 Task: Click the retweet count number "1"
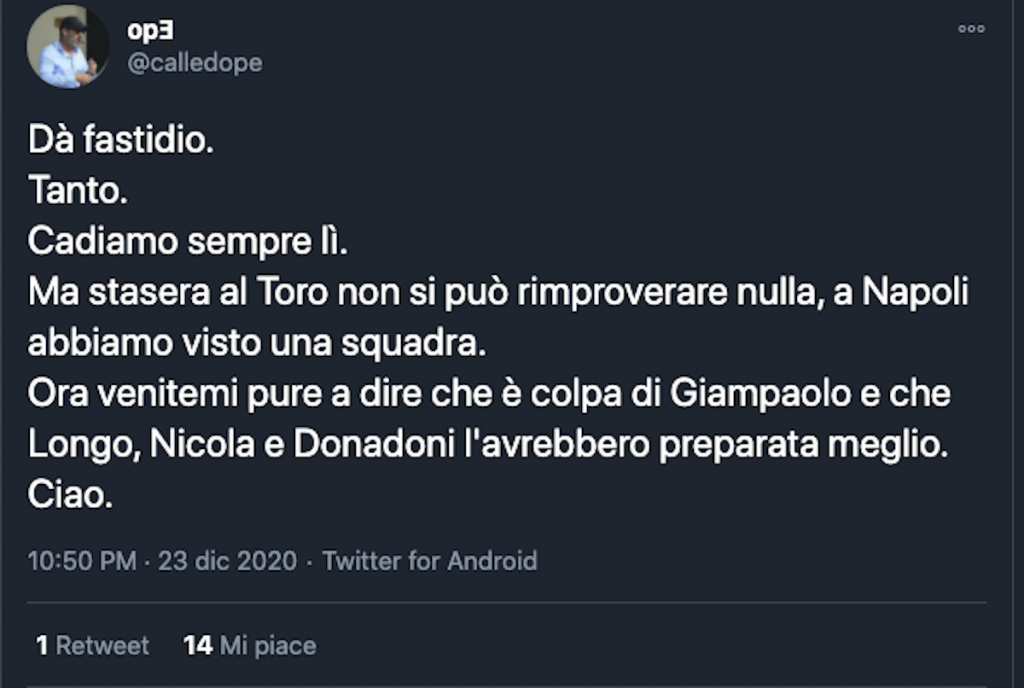[x=42, y=646]
